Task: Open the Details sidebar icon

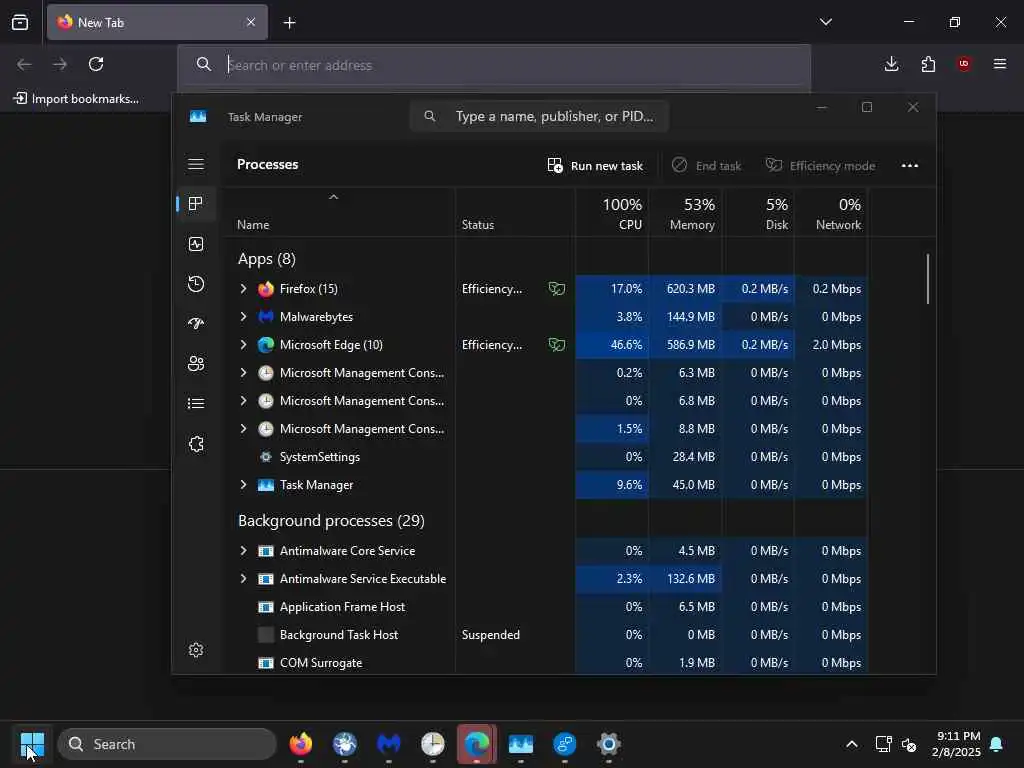Action: point(196,404)
